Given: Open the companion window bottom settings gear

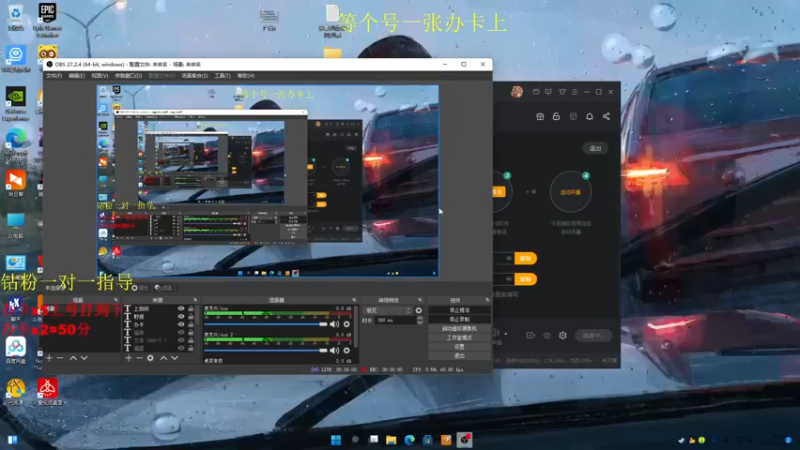Looking at the screenshot, I should pyautogui.click(x=563, y=336).
